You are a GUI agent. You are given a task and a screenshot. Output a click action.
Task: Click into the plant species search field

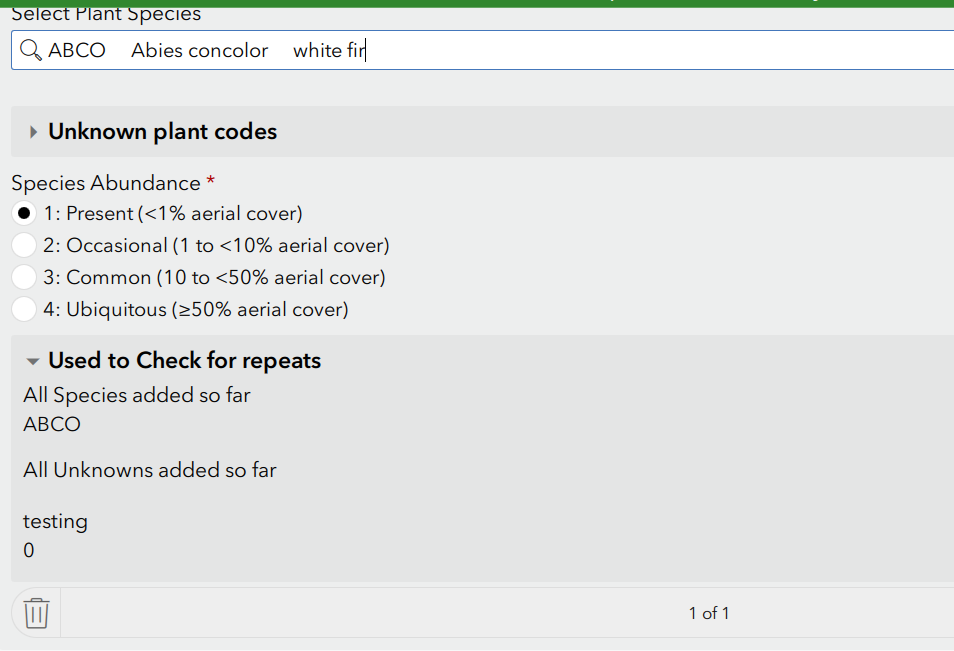[x=600, y=50]
